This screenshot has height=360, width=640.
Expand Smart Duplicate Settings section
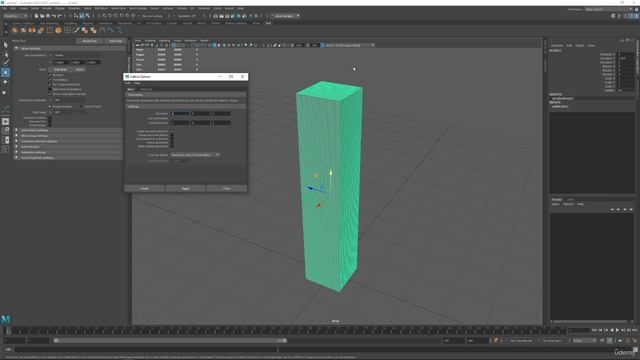[x=68, y=158]
